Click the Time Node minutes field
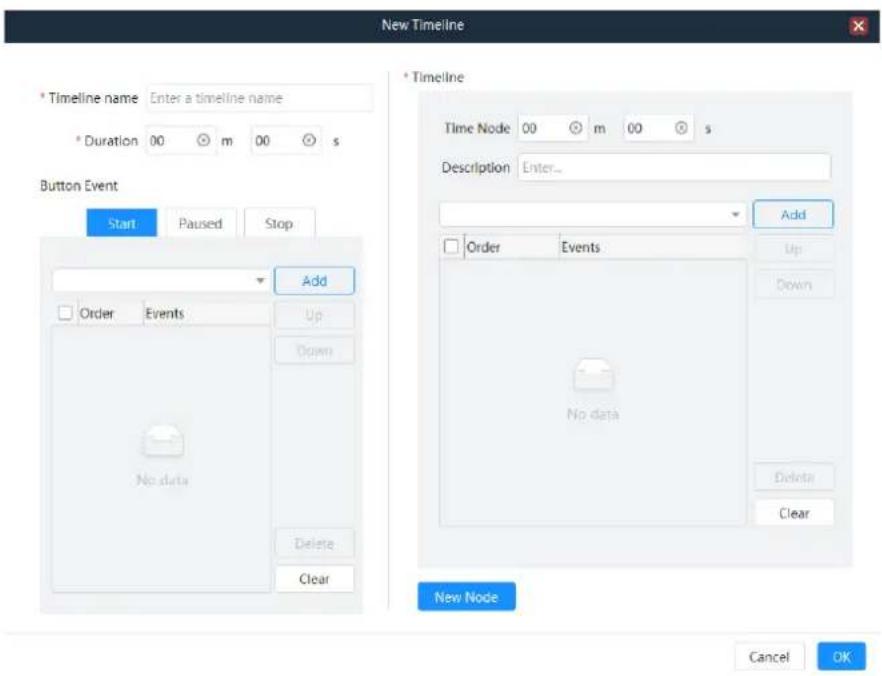Image resolution: width=882 pixels, height=676 pixels. coord(552,128)
